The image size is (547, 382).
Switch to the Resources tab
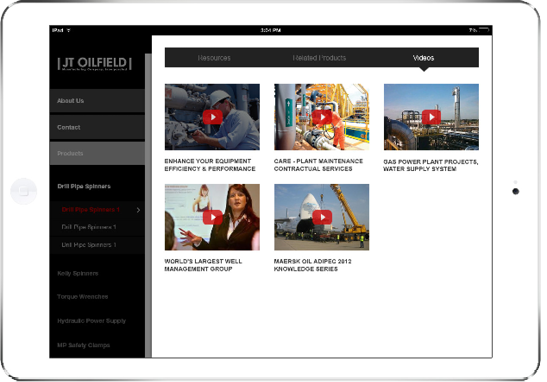click(x=214, y=58)
